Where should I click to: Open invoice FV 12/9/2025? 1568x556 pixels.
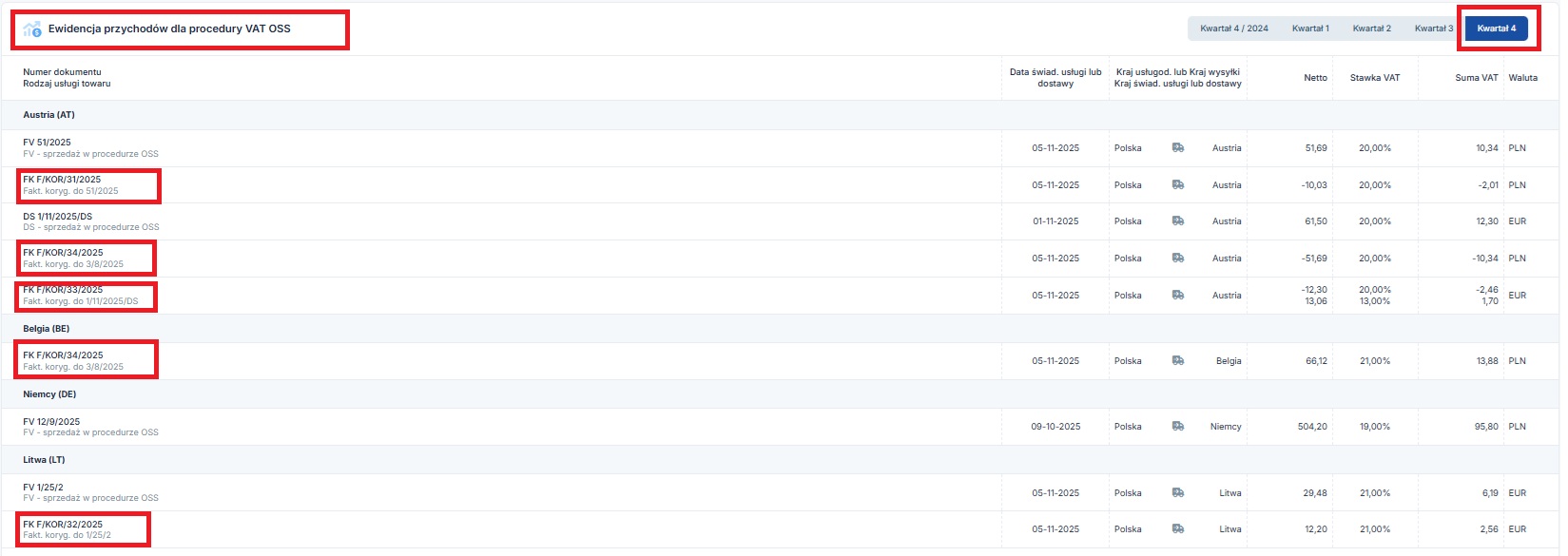coord(51,422)
